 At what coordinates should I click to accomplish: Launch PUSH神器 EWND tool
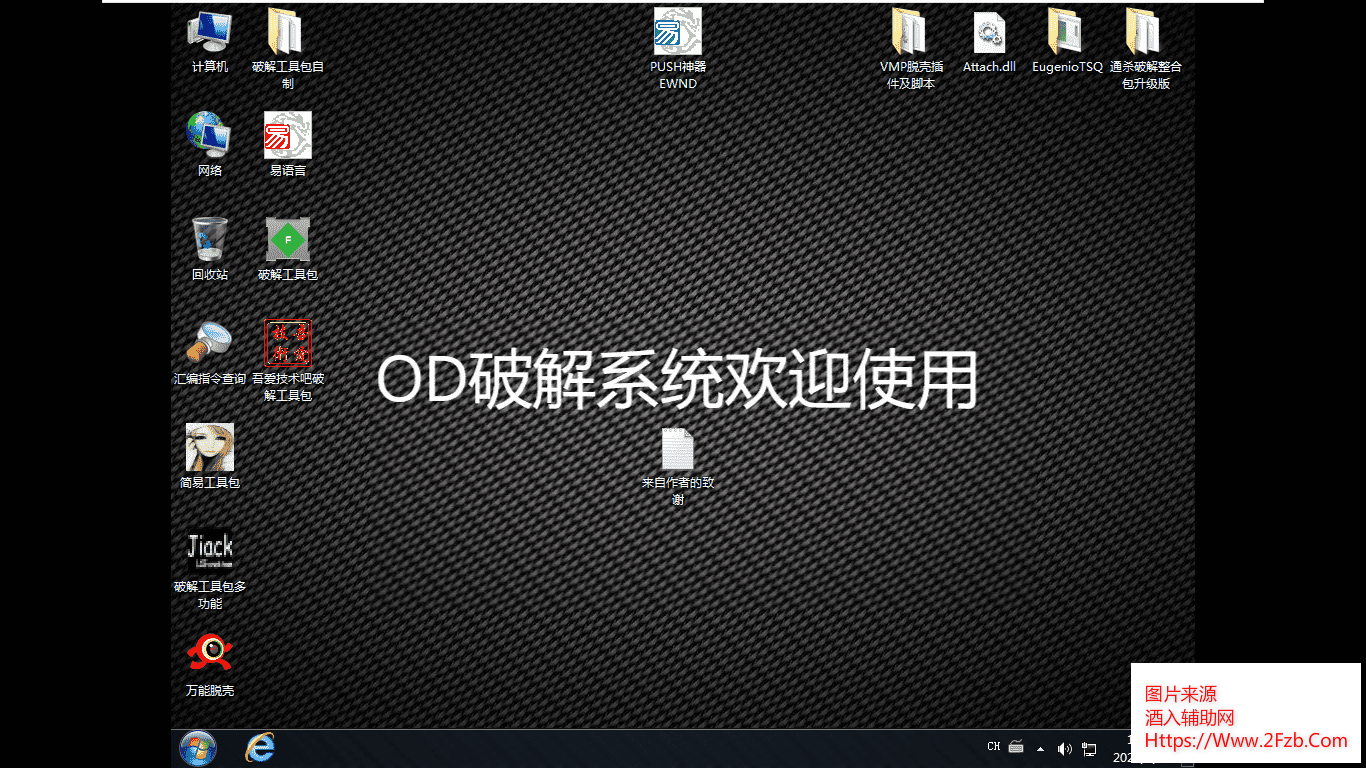(x=678, y=33)
